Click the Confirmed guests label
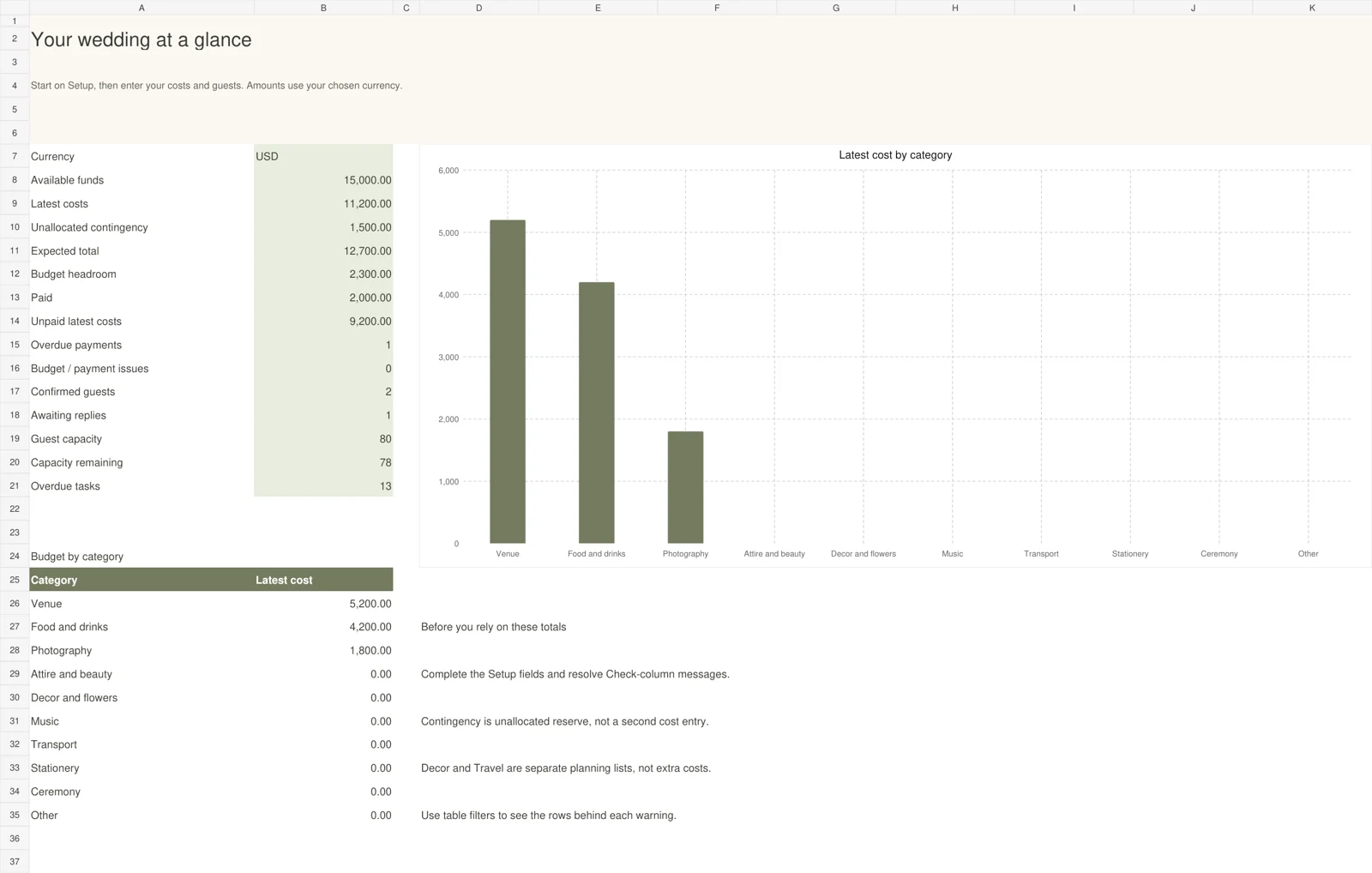Image resolution: width=1372 pixels, height=873 pixels. 73,392
